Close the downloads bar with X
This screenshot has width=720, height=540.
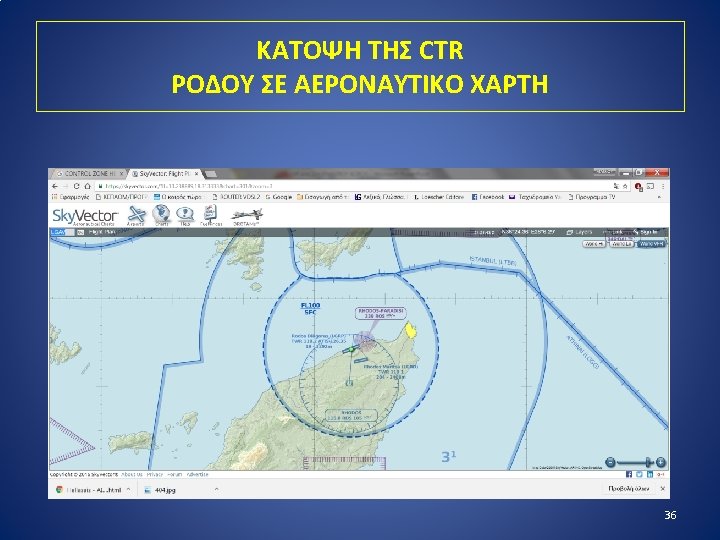click(663, 489)
